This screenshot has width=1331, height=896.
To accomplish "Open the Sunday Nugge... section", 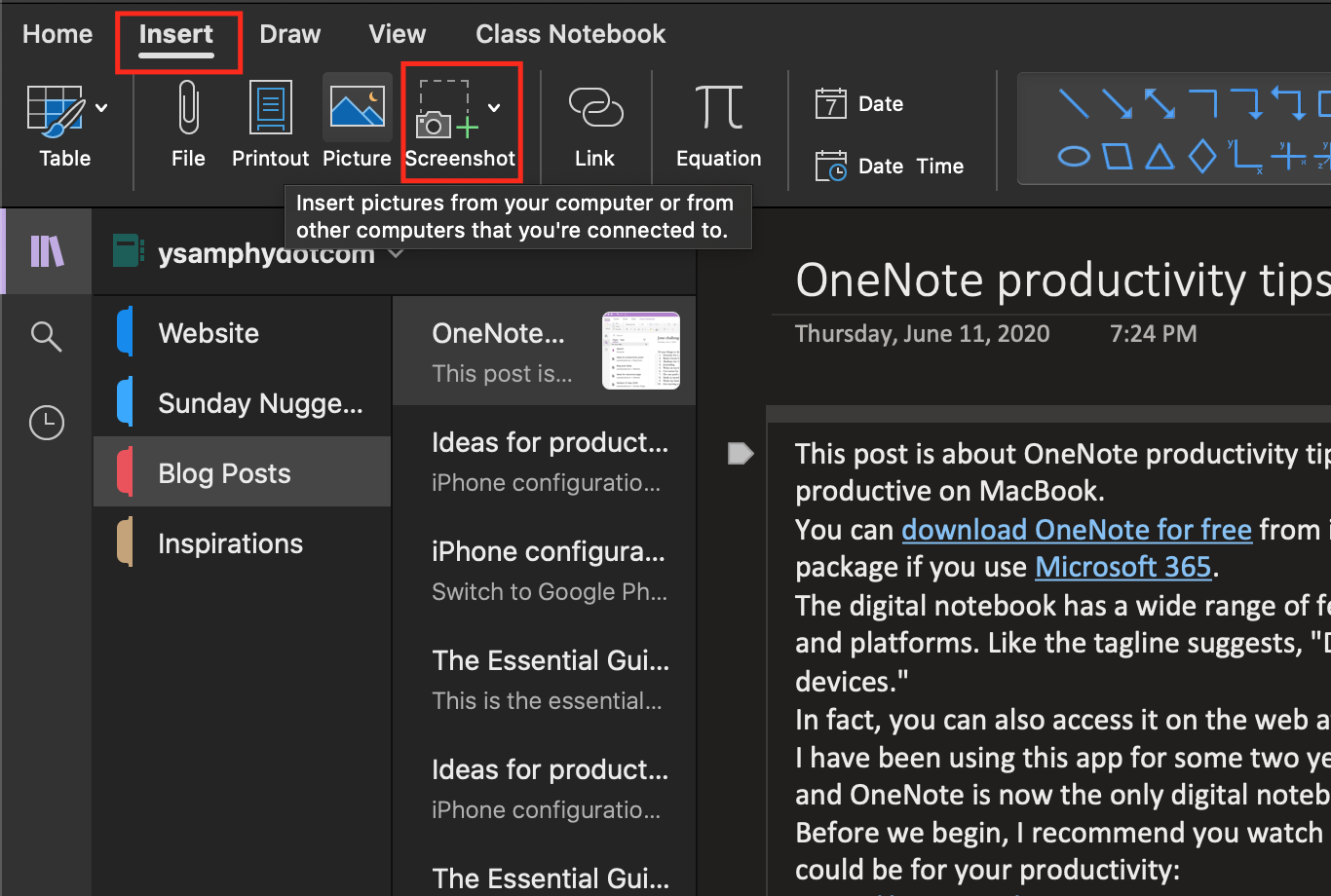I will click(x=243, y=403).
